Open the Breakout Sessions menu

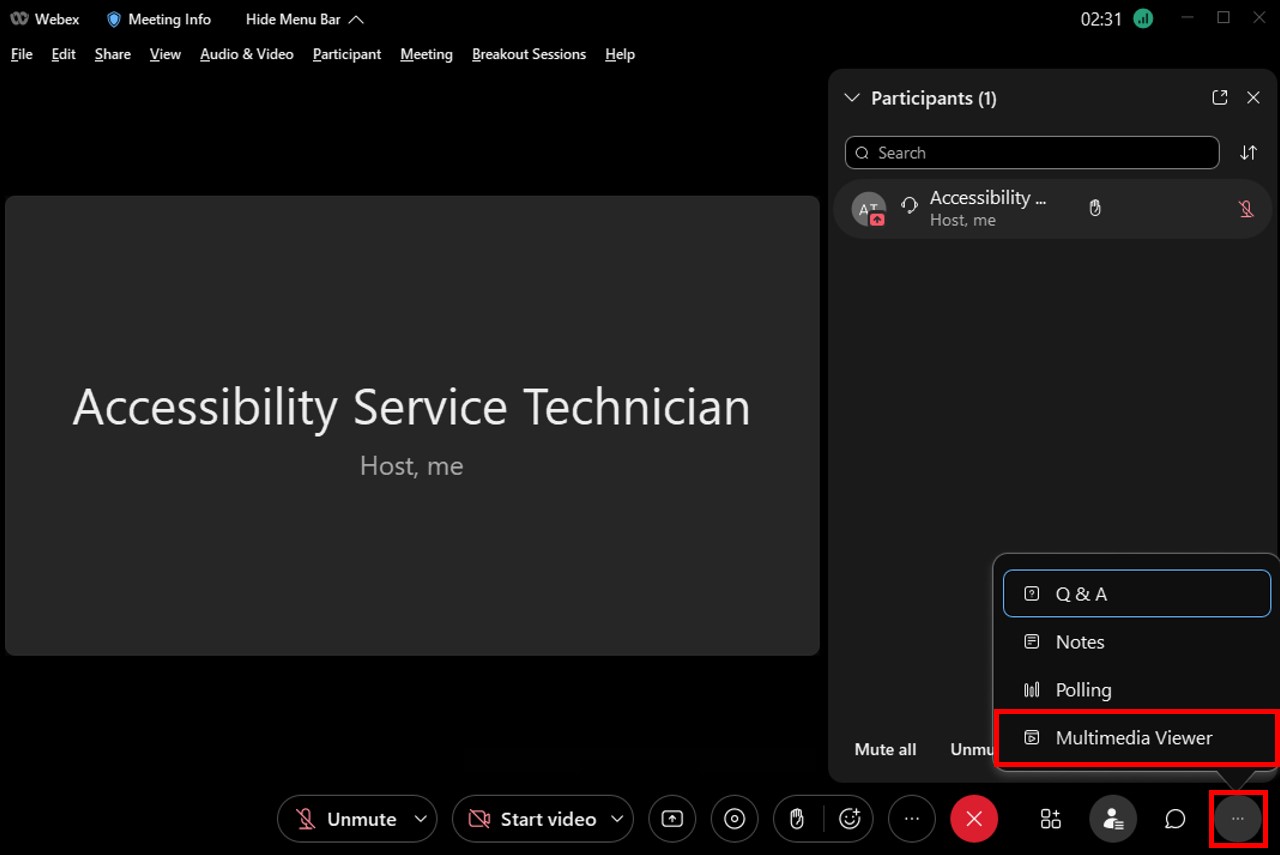click(x=528, y=54)
